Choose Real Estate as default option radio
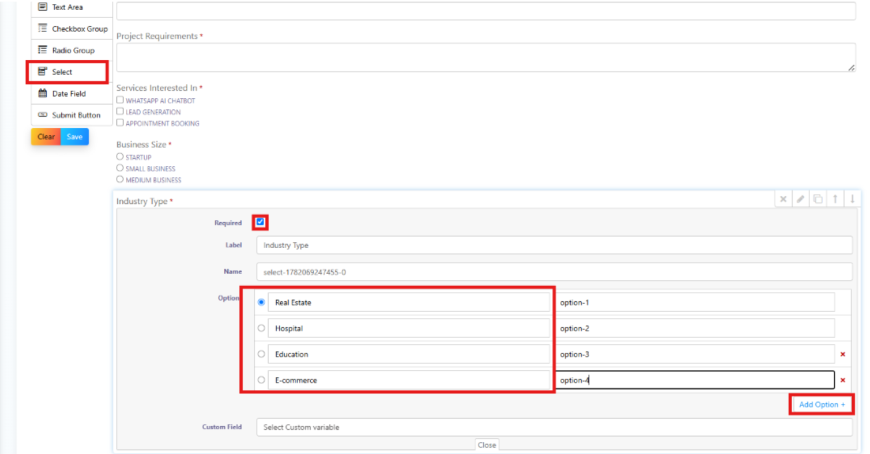This screenshot has height=454, width=870. click(x=261, y=302)
